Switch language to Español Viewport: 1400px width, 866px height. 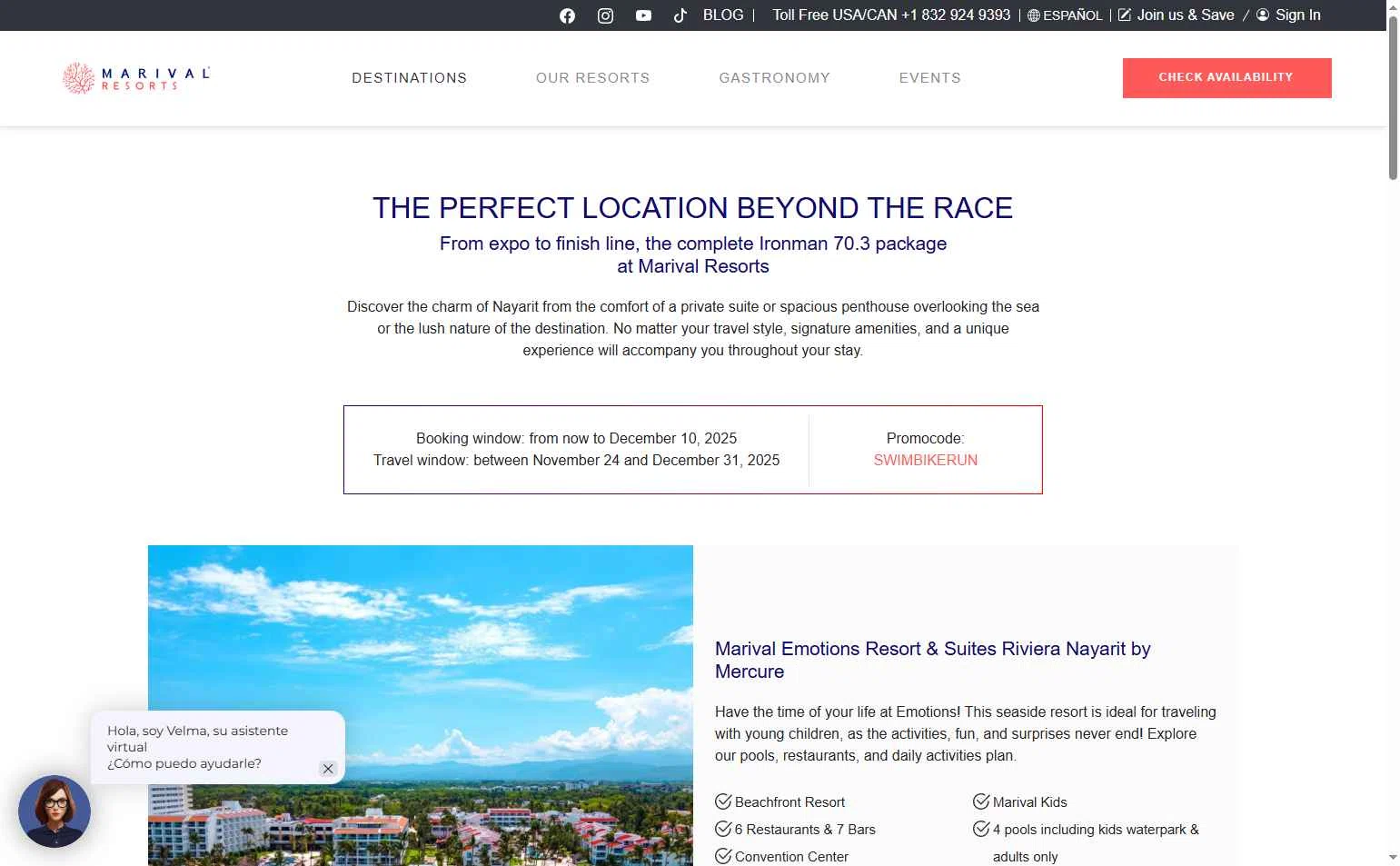1072,15
